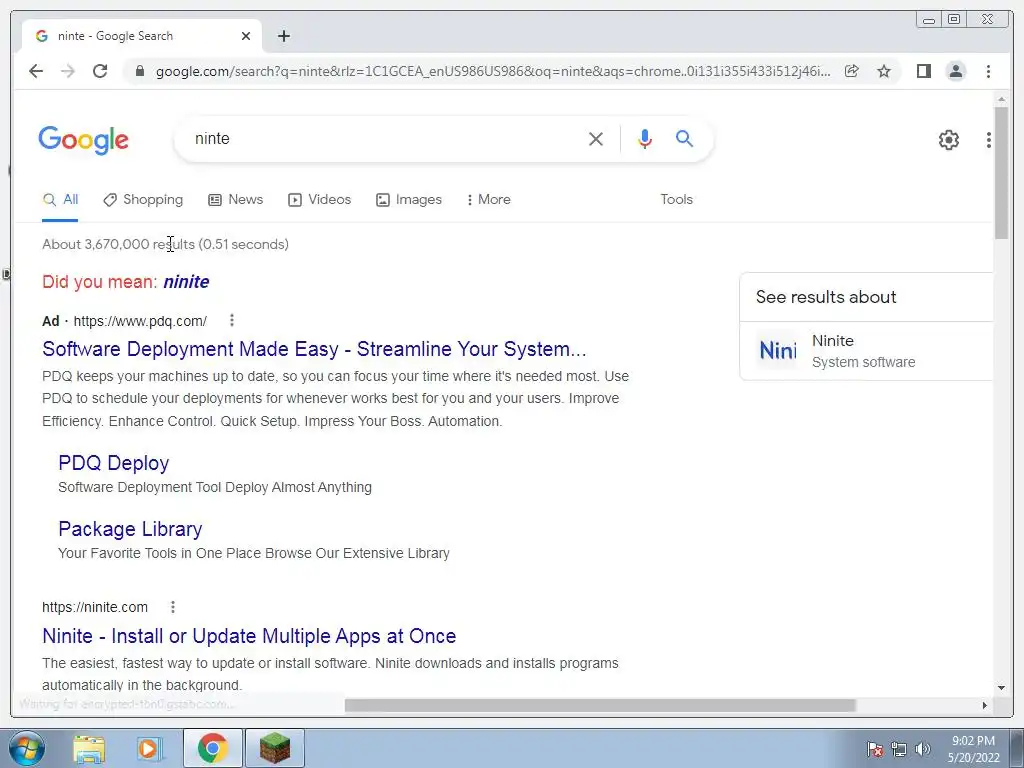
Task: Launch Windows Media Player from taskbar
Action: (x=149, y=748)
